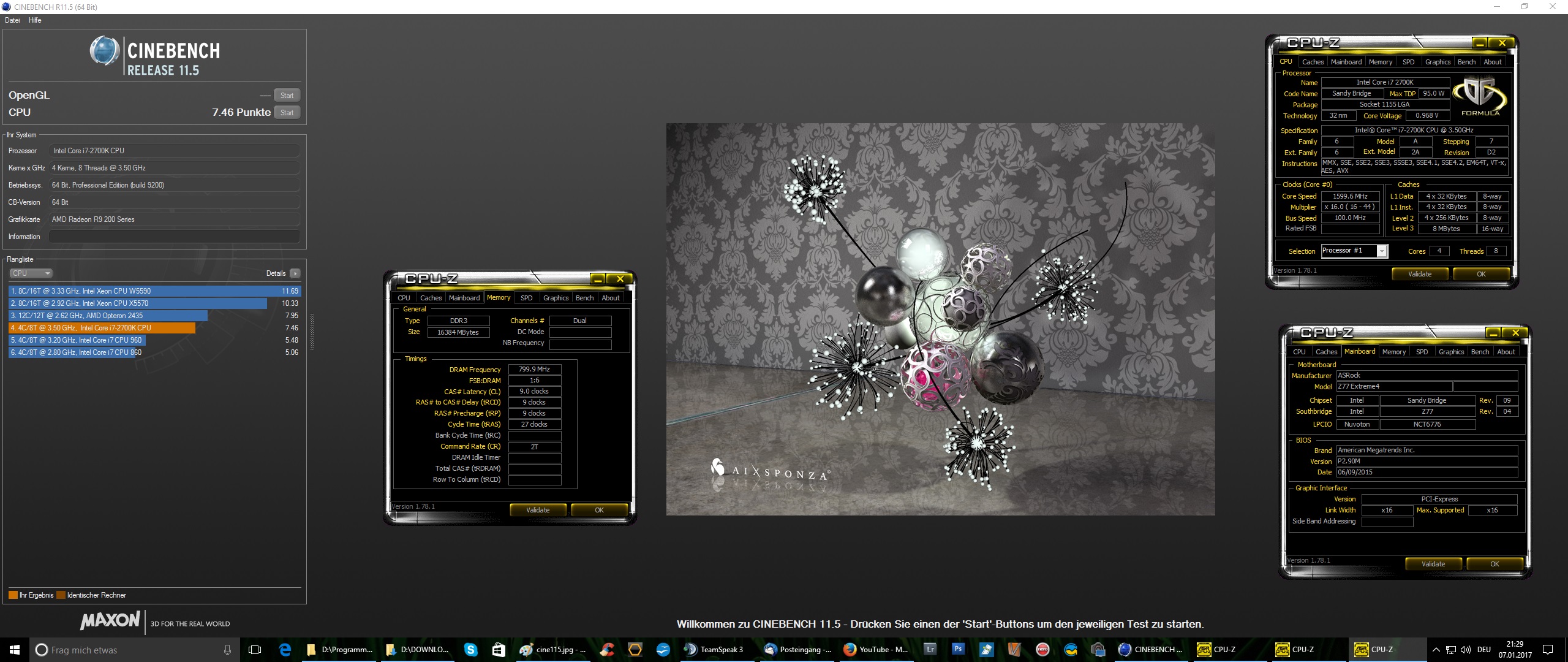Launch Lightroom from the taskbar
Screen dimensions: 1568x662
pyautogui.click(x=930, y=649)
